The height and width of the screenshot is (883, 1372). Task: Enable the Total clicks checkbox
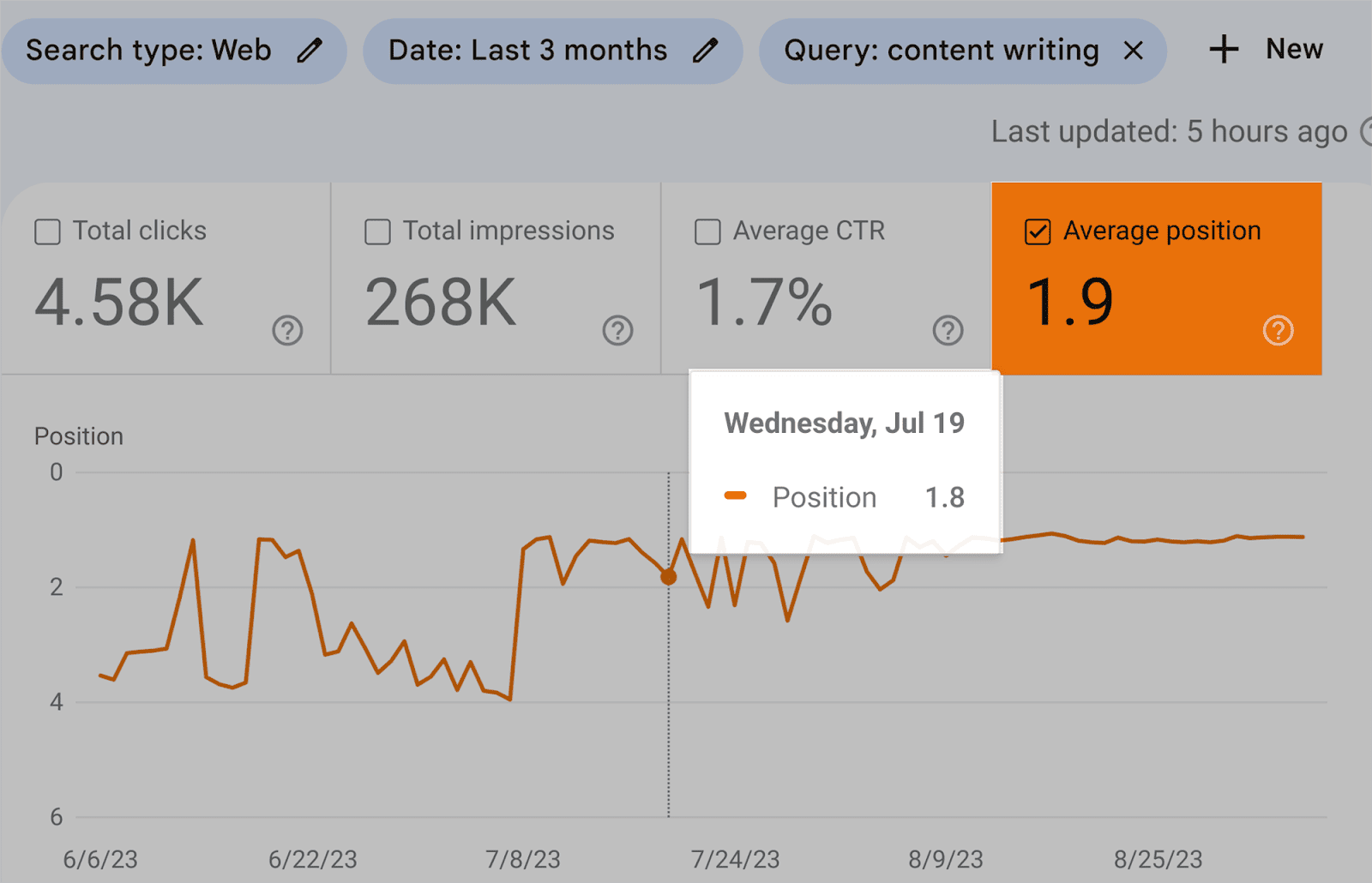[x=47, y=231]
